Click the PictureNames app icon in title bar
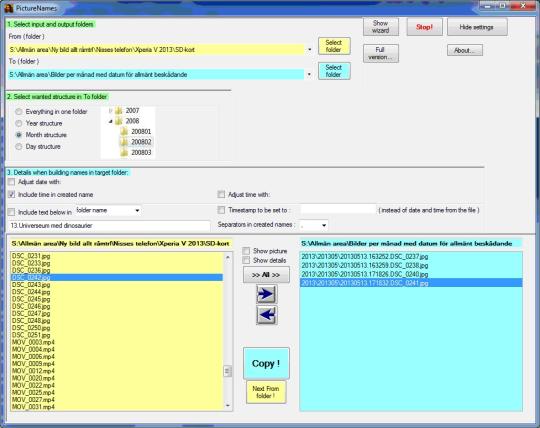Image resolution: width=540 pixels, height=428 pixels. (x=9, y=8)
